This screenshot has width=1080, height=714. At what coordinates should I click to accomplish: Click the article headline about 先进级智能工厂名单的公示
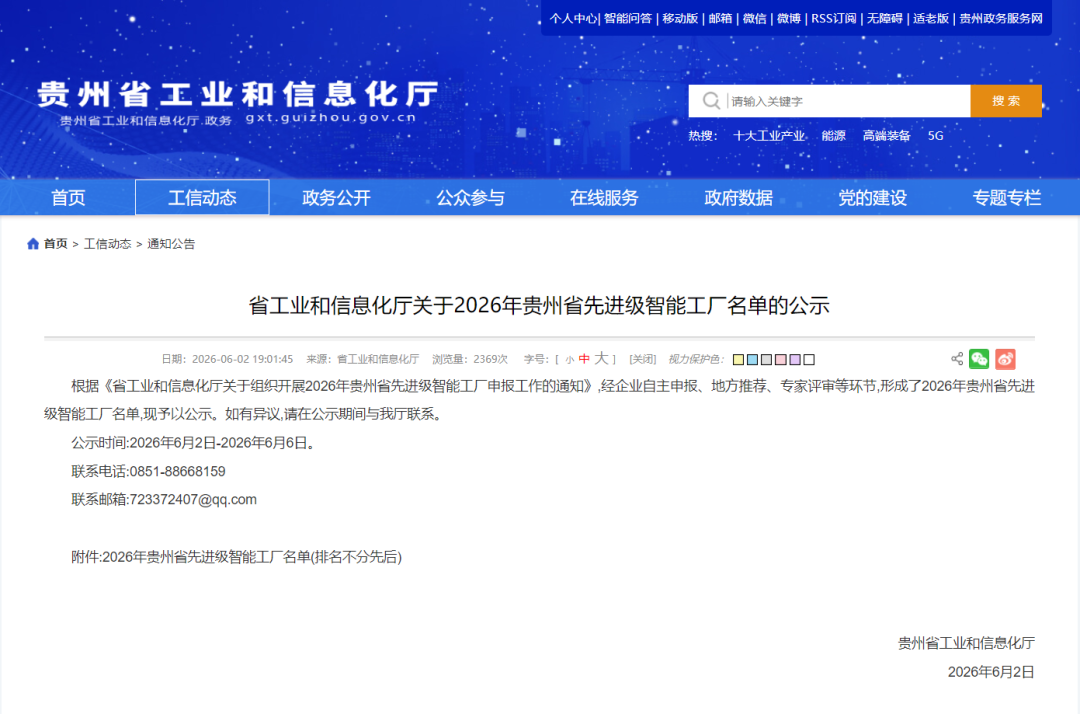pyautogui.click(x=539, y=305)
